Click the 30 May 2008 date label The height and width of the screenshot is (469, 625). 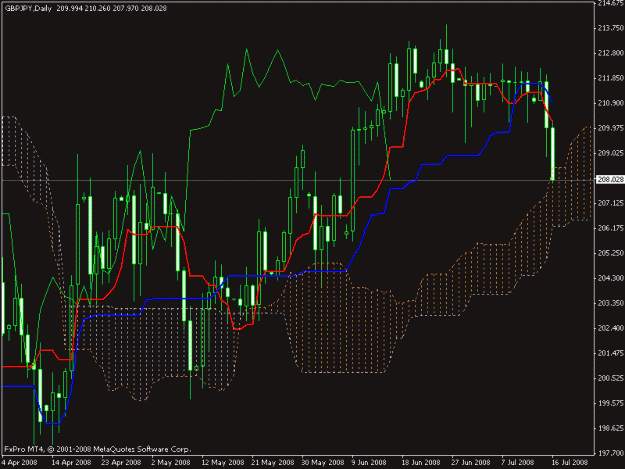coord(323,463)
